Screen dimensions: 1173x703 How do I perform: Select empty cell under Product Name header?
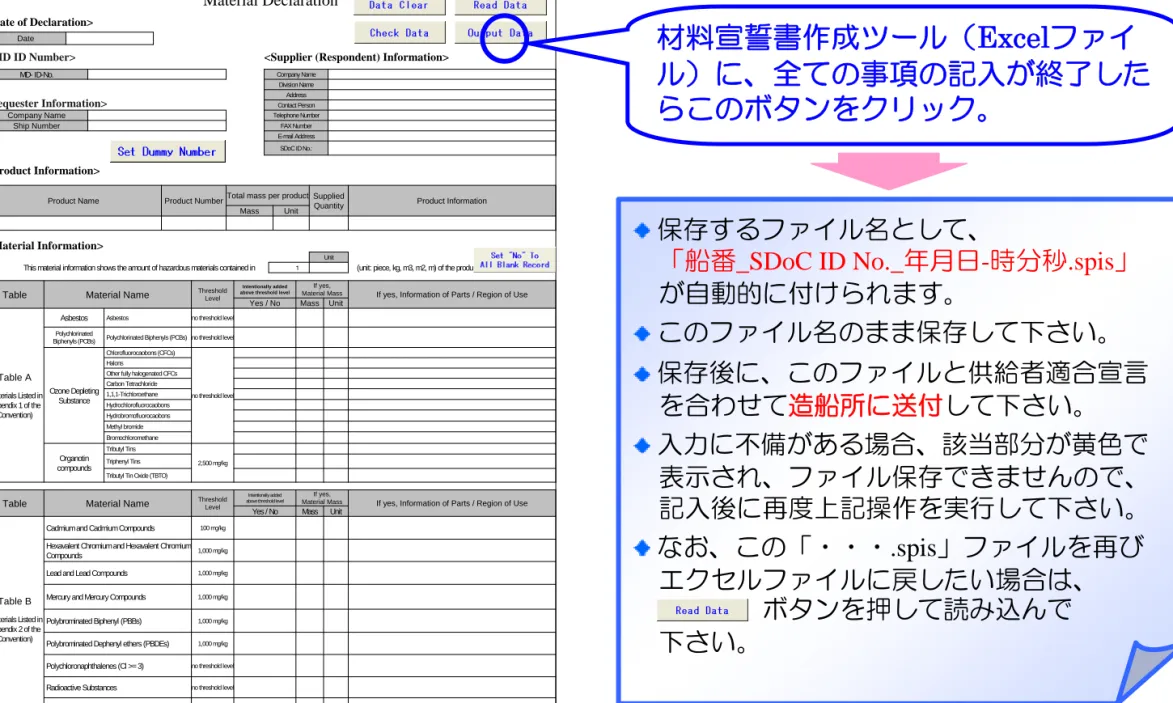[x=80, y=223]
